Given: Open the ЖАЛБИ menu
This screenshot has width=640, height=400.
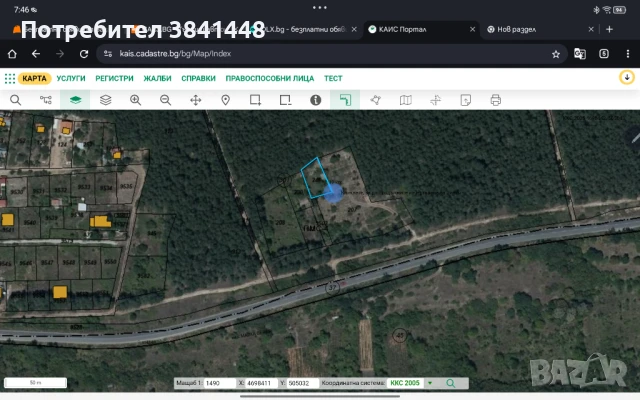Looking at the screenshot, I should (x=157, y=78).
